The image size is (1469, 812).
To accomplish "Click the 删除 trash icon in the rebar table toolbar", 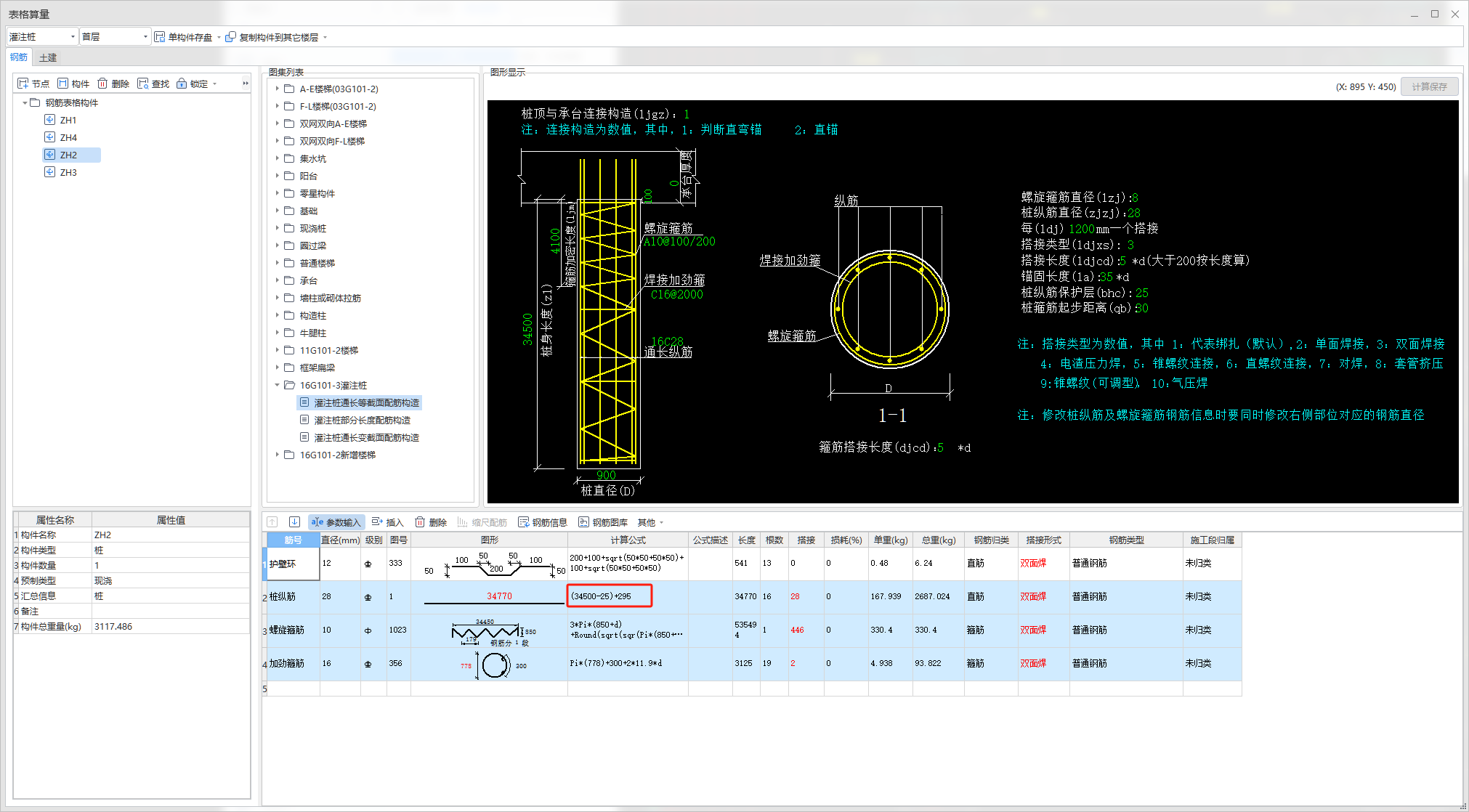I will click(x=421, y=521).
